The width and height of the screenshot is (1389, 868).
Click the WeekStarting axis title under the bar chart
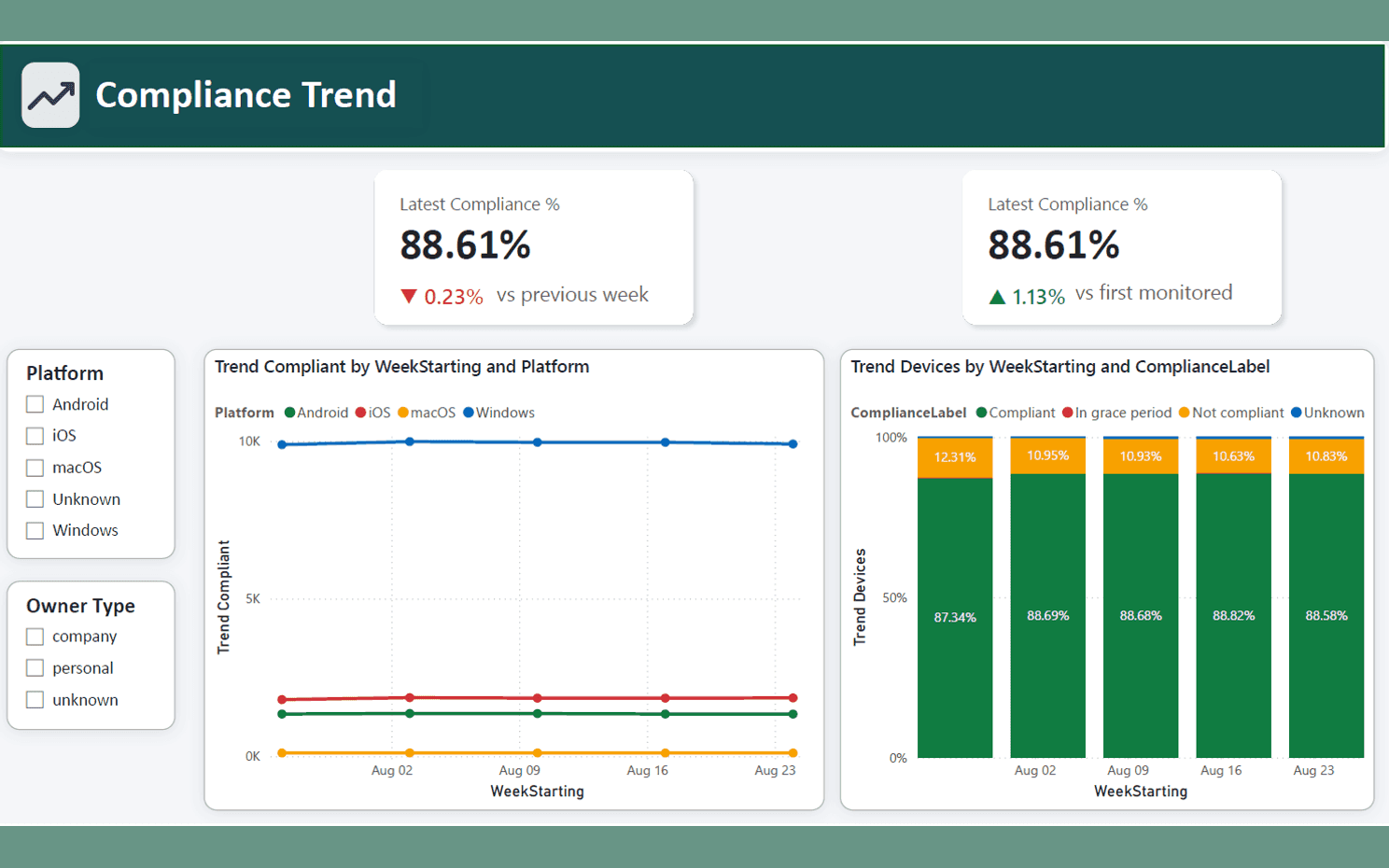click(1141, 791)
